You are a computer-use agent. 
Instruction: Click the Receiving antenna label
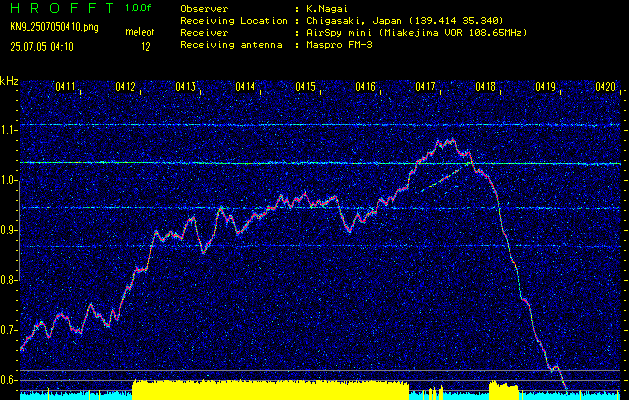231,45
